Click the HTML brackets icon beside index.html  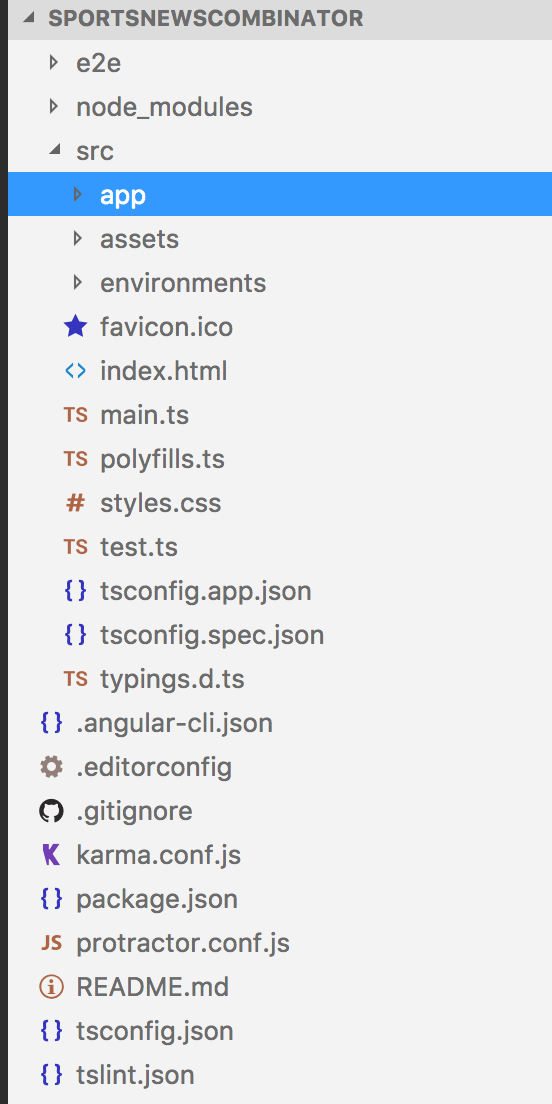pos(75,370)
